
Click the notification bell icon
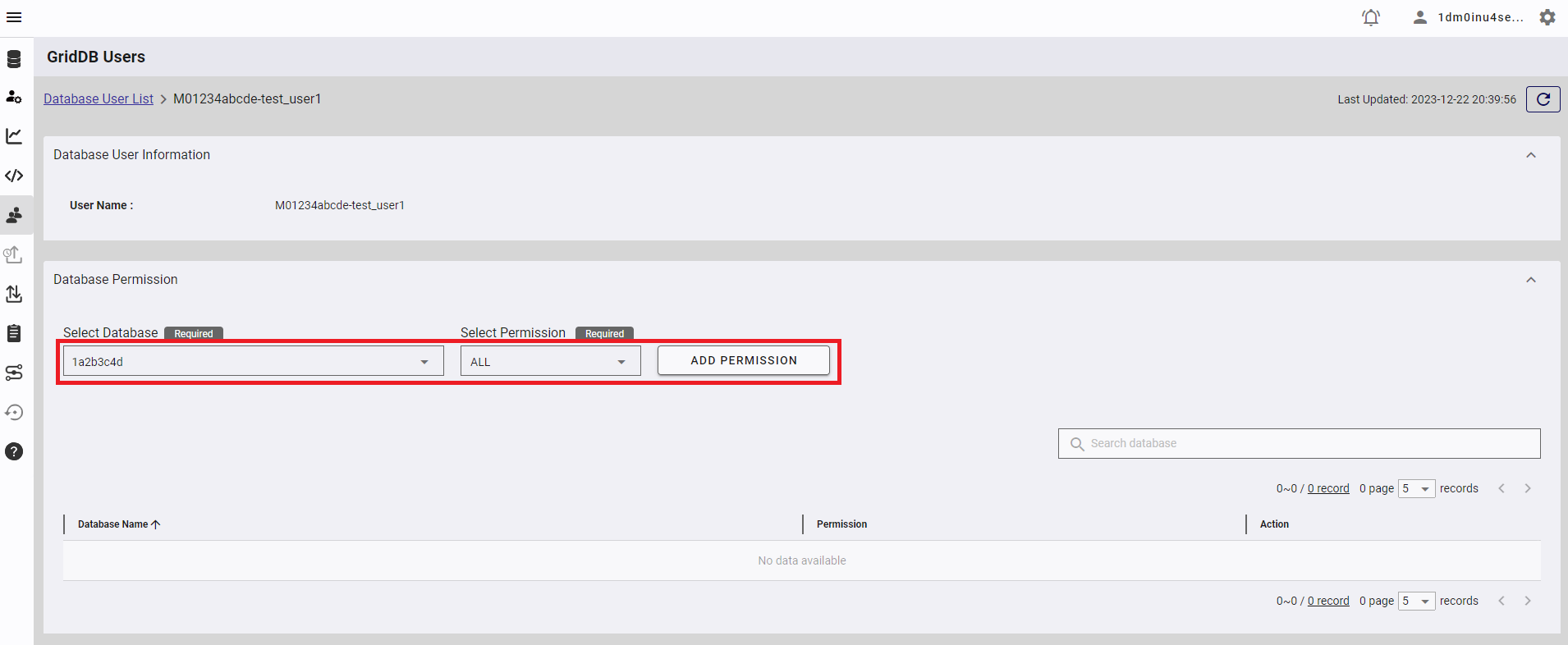coord(1371,17)
